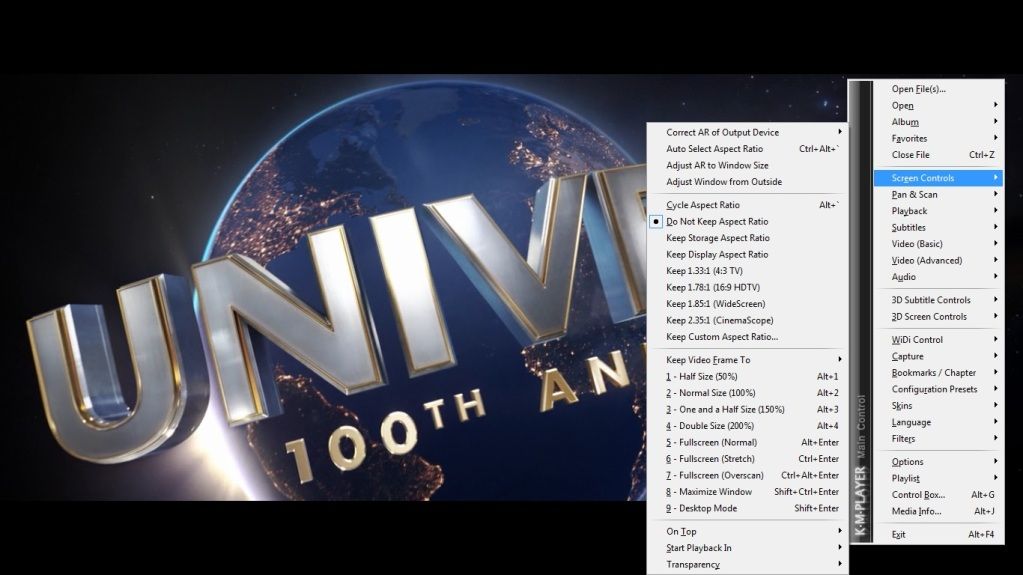1023x575 pixels.
Task: Select Keep 2.35:1 (CinemaScope)
Action: pos(747,320)
